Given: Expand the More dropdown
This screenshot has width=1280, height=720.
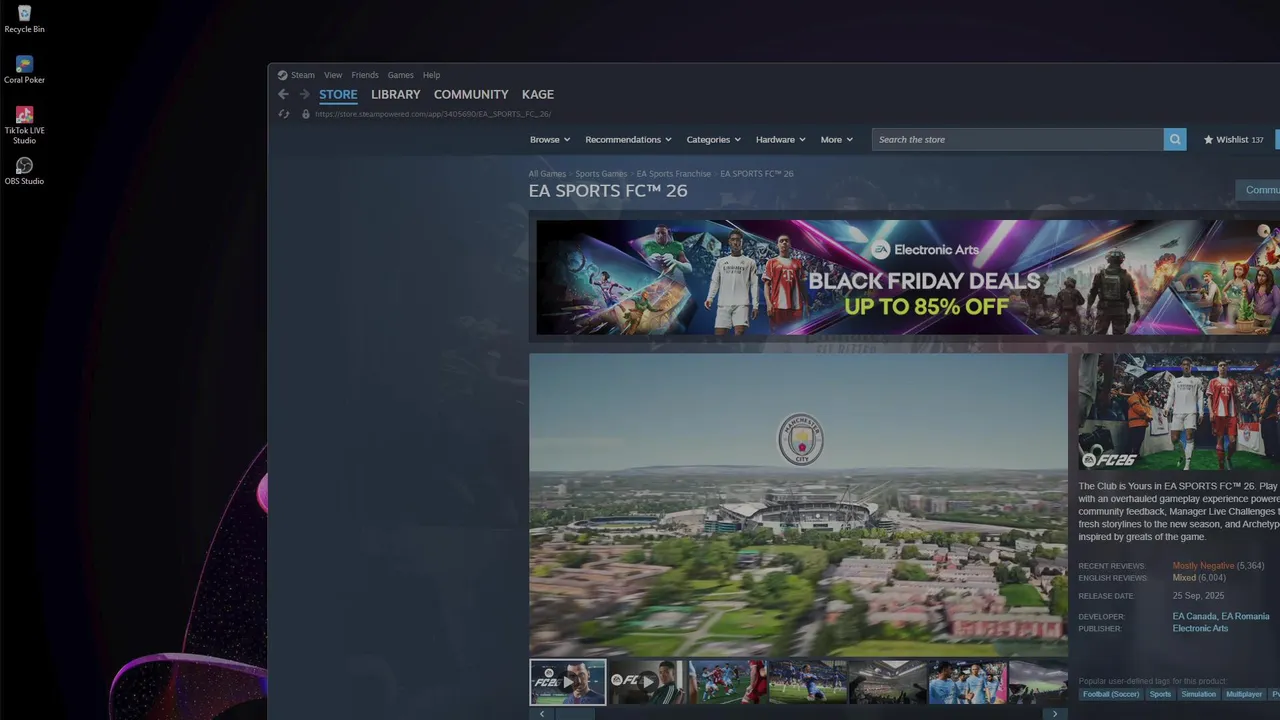Looking at the screenshot, I should (x=837, y=140).
